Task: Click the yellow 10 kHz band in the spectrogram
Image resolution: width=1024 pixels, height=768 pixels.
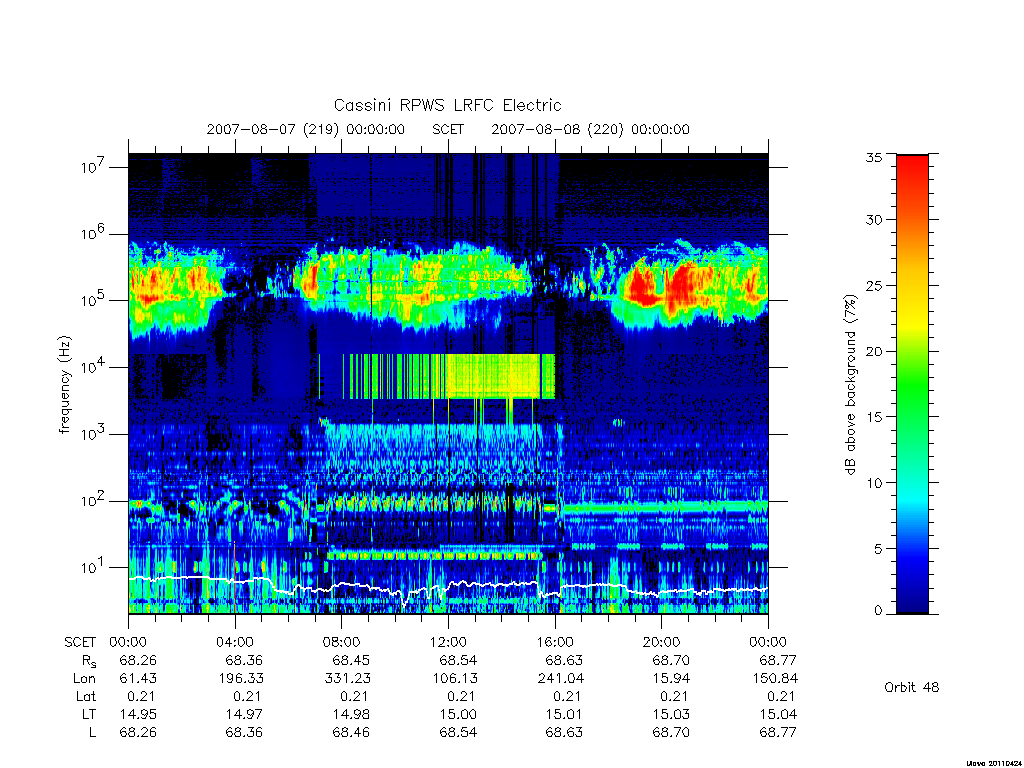Action: [x=502, y=376]
